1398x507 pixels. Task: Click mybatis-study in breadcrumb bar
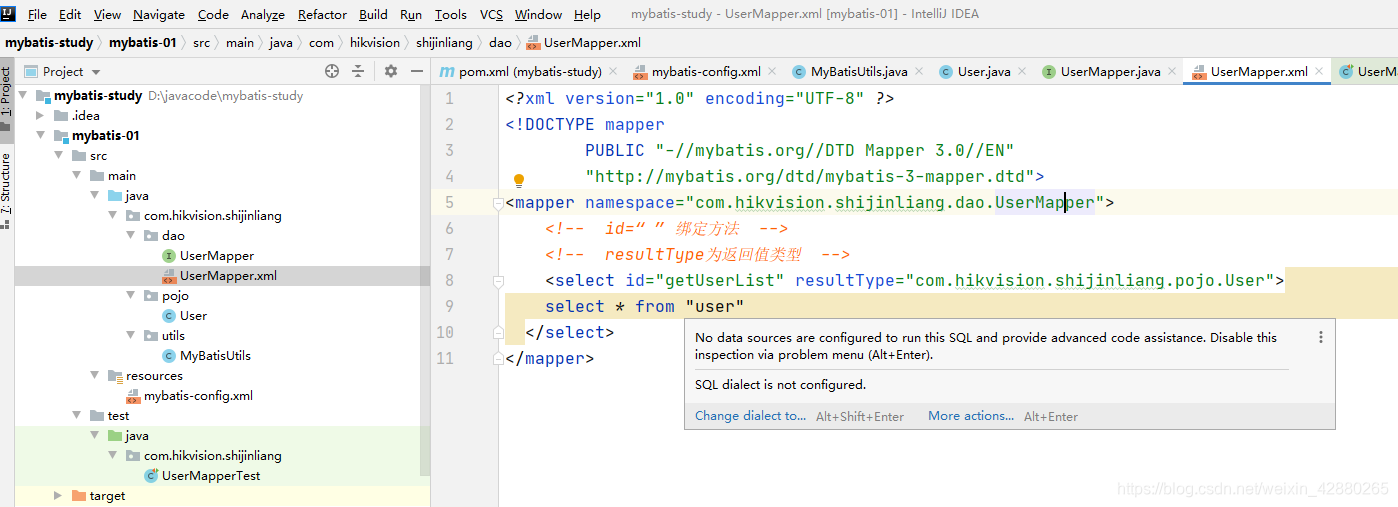(x=49, y=42)
